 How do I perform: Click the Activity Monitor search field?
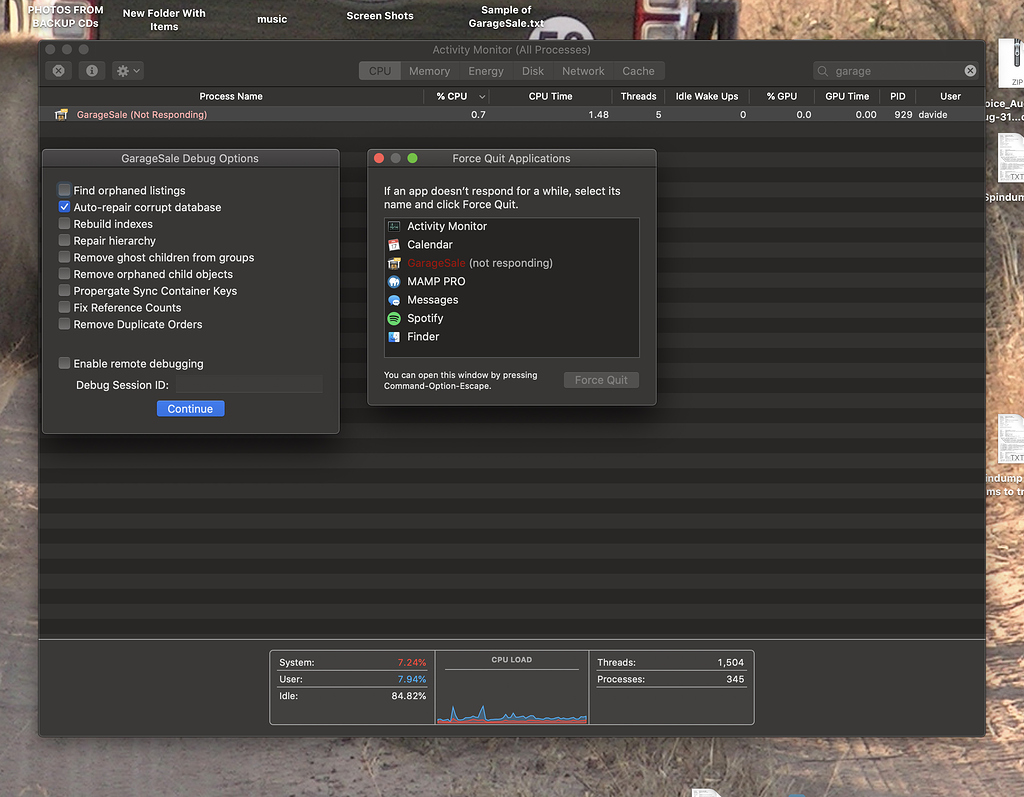[x=895, y=71]
